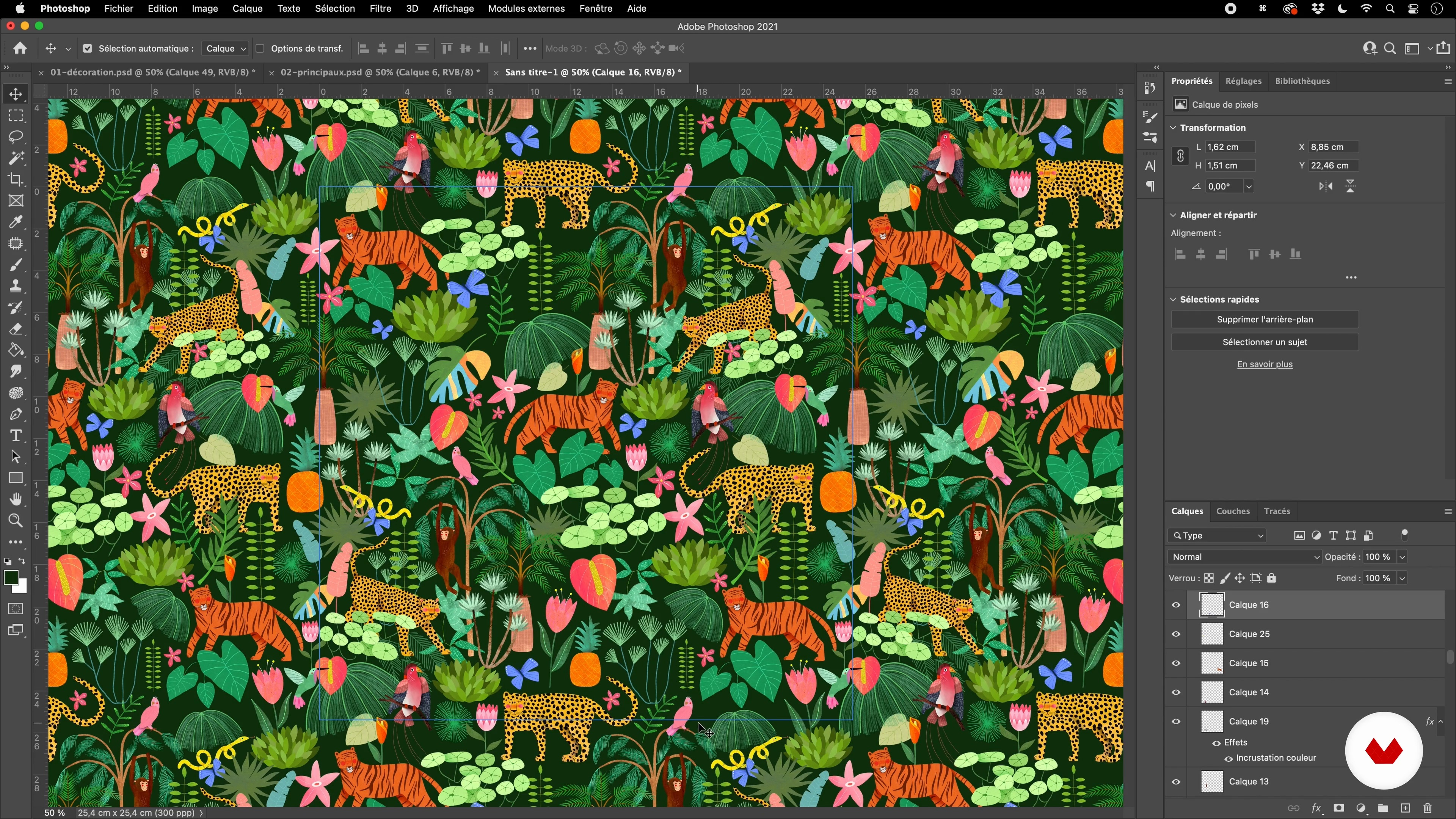This screenshot has height=819, width=1456.
Task: Click the background color swatch
Action: (x=22, y=588)
